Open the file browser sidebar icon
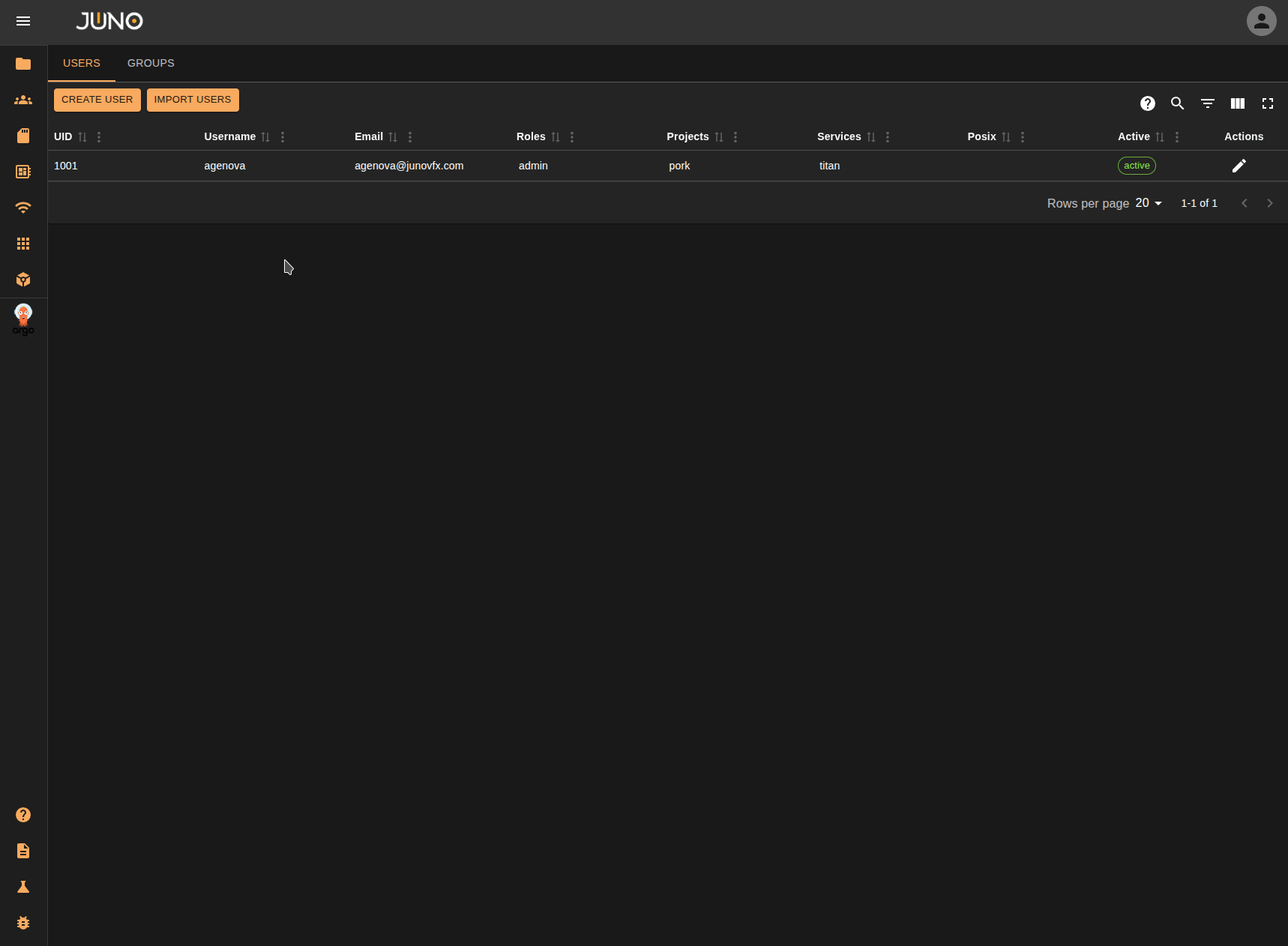This screenshot has height=946, width=1288. (23, 64)
